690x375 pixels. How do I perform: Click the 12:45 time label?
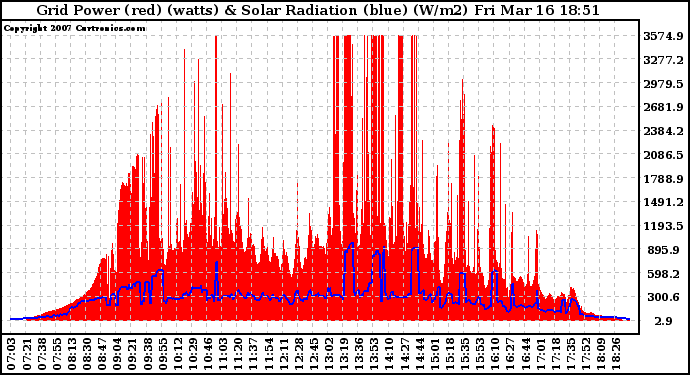(x=314, y=354)
